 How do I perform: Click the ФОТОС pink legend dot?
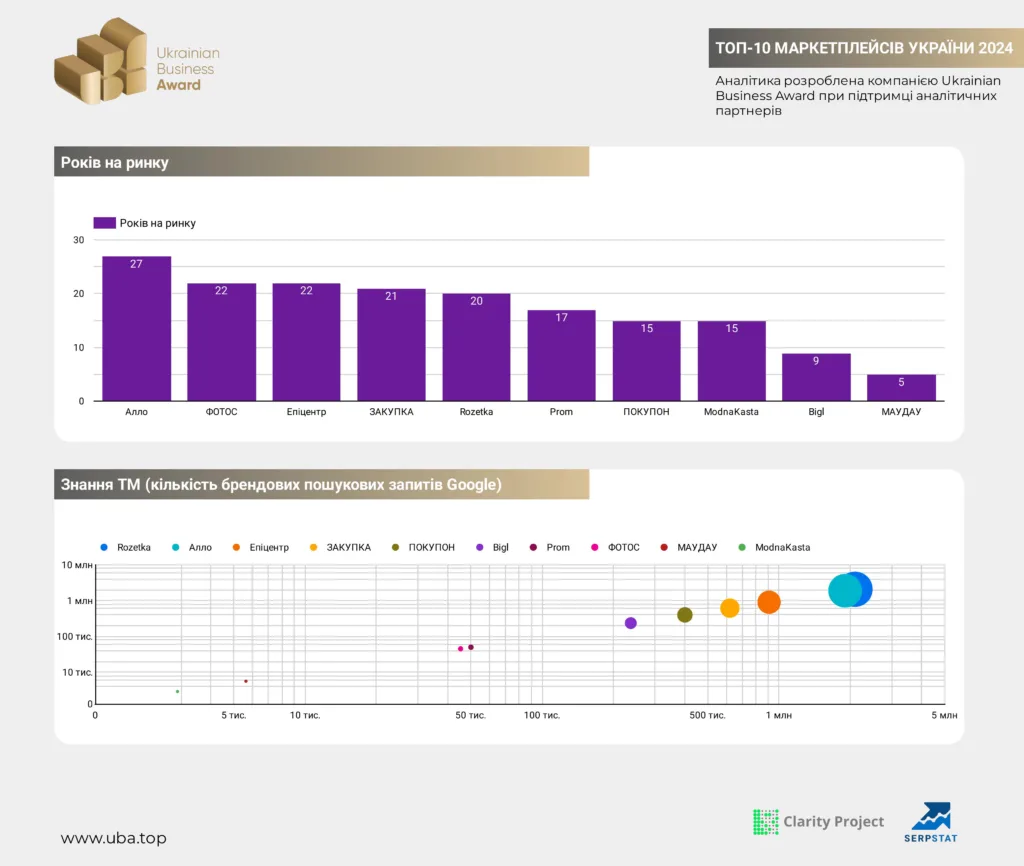[x=594, y=547]
